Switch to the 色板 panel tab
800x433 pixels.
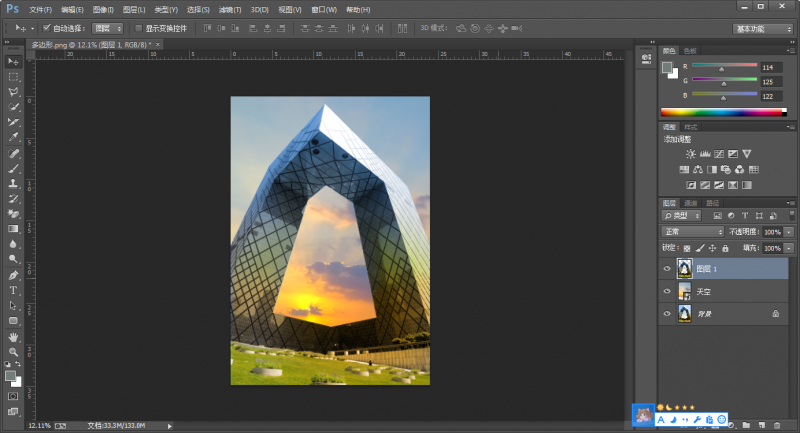click(690, 50)
